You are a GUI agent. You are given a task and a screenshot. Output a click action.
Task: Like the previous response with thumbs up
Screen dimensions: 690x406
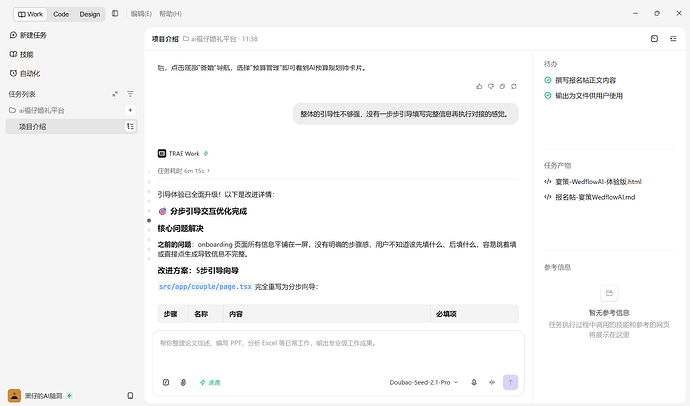[x=479, y=86]
